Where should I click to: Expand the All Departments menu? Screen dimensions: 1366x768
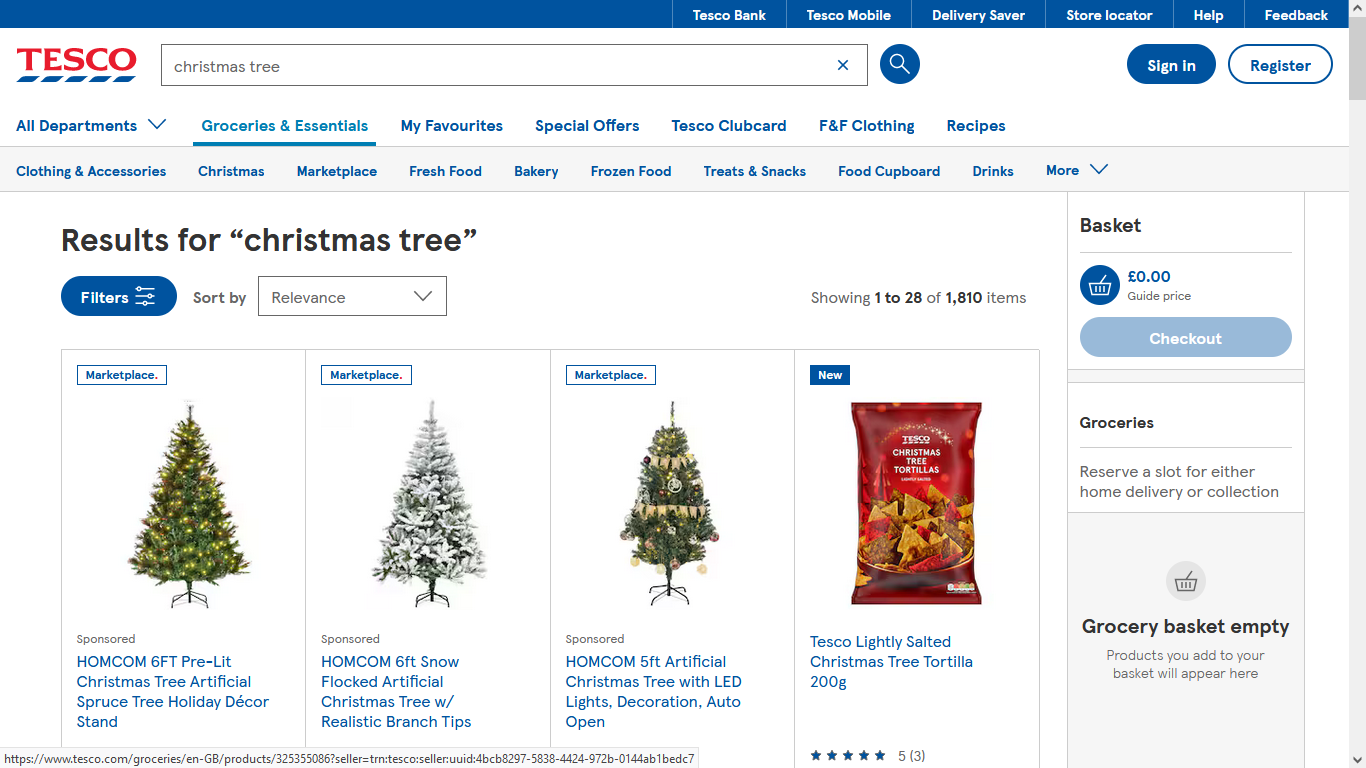91,125
